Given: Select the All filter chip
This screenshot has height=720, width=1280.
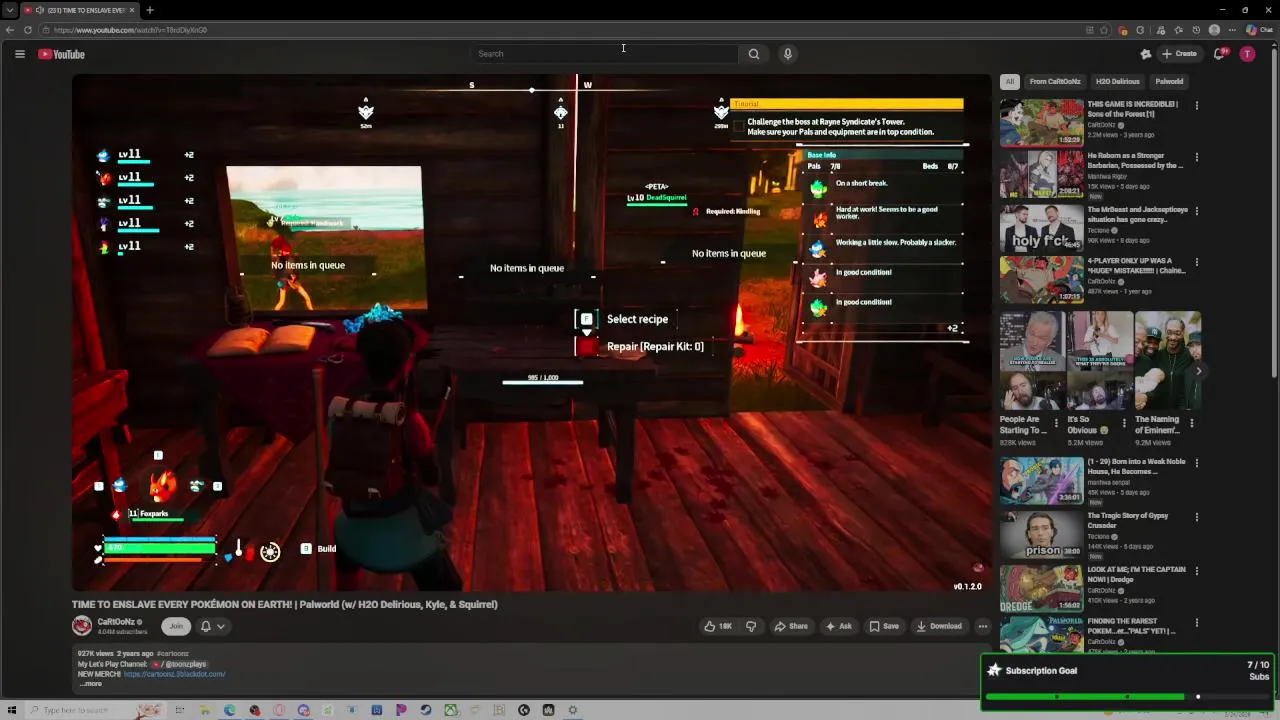Looking at the screenshot, I should (x=1010, y=81).
